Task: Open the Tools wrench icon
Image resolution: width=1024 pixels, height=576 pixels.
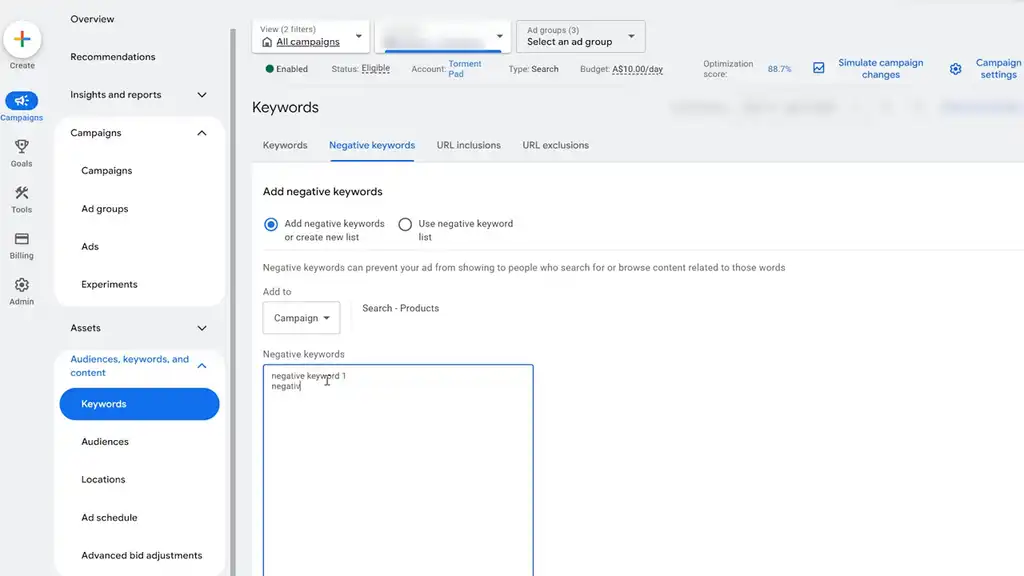Action: (x=22, y=193)
